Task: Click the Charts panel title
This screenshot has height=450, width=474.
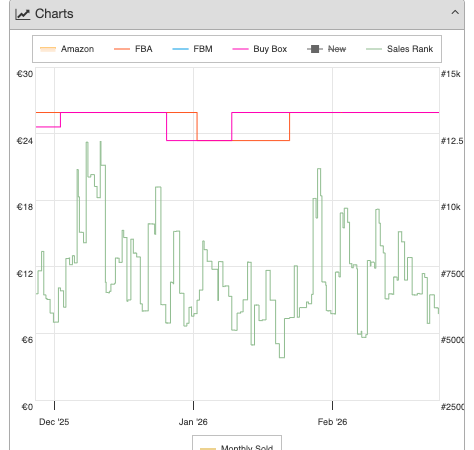Action: (x=54, y=14)
